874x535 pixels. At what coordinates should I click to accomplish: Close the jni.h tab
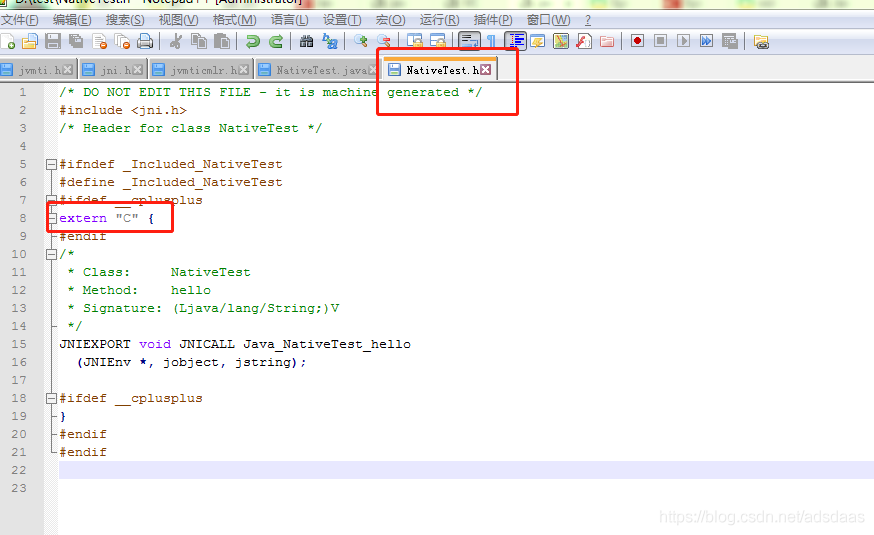pos(138,70)
